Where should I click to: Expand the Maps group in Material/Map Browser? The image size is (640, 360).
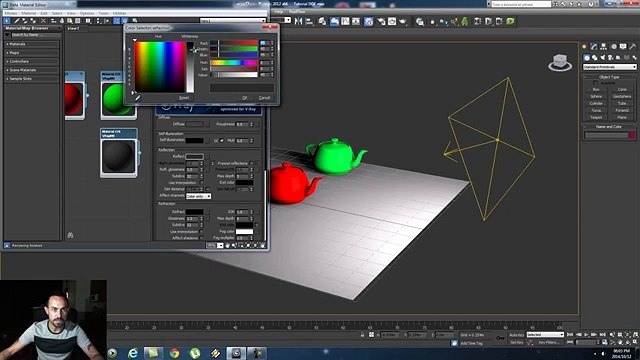[32, 53]
